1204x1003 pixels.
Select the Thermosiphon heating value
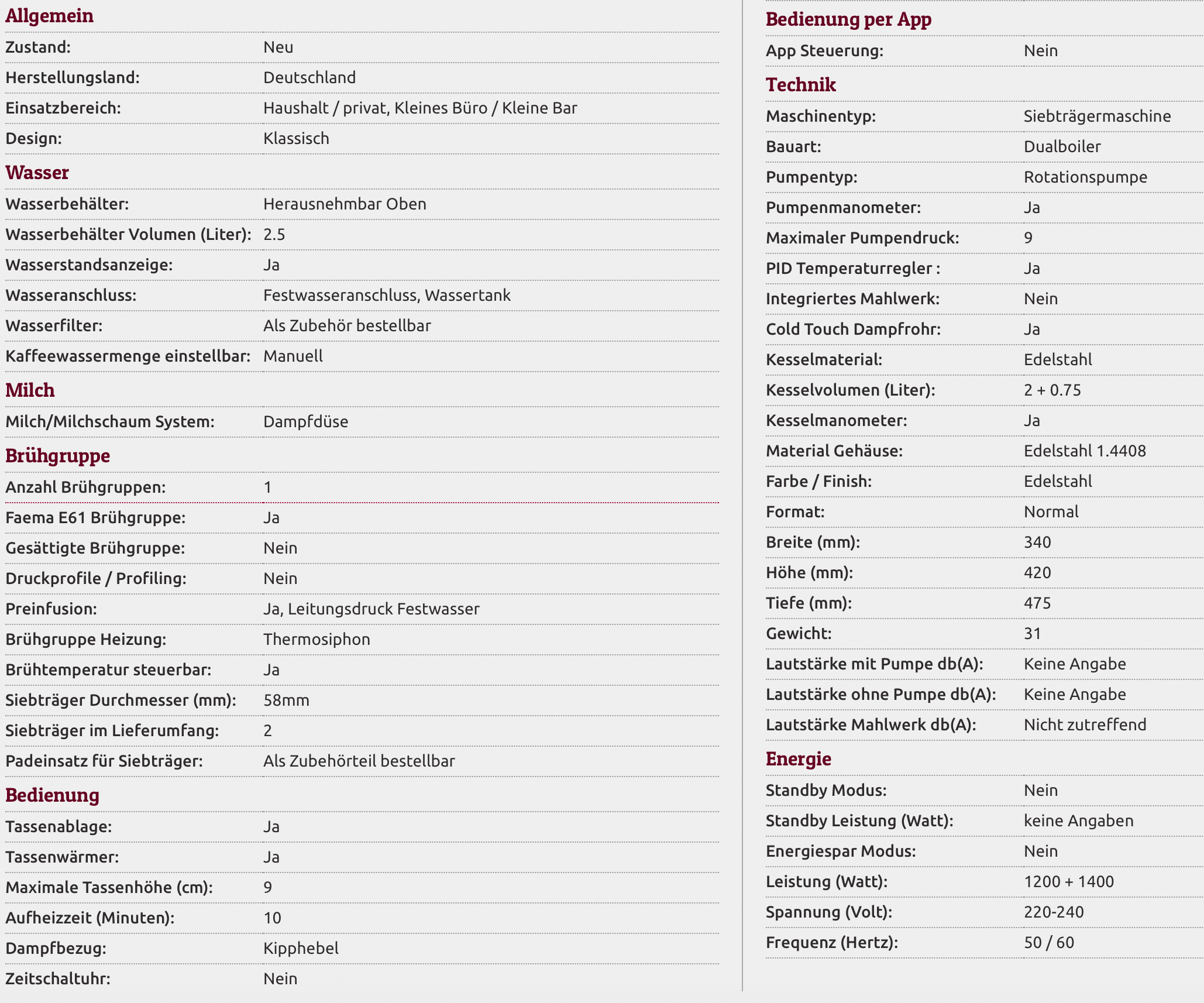coord(317,640)
